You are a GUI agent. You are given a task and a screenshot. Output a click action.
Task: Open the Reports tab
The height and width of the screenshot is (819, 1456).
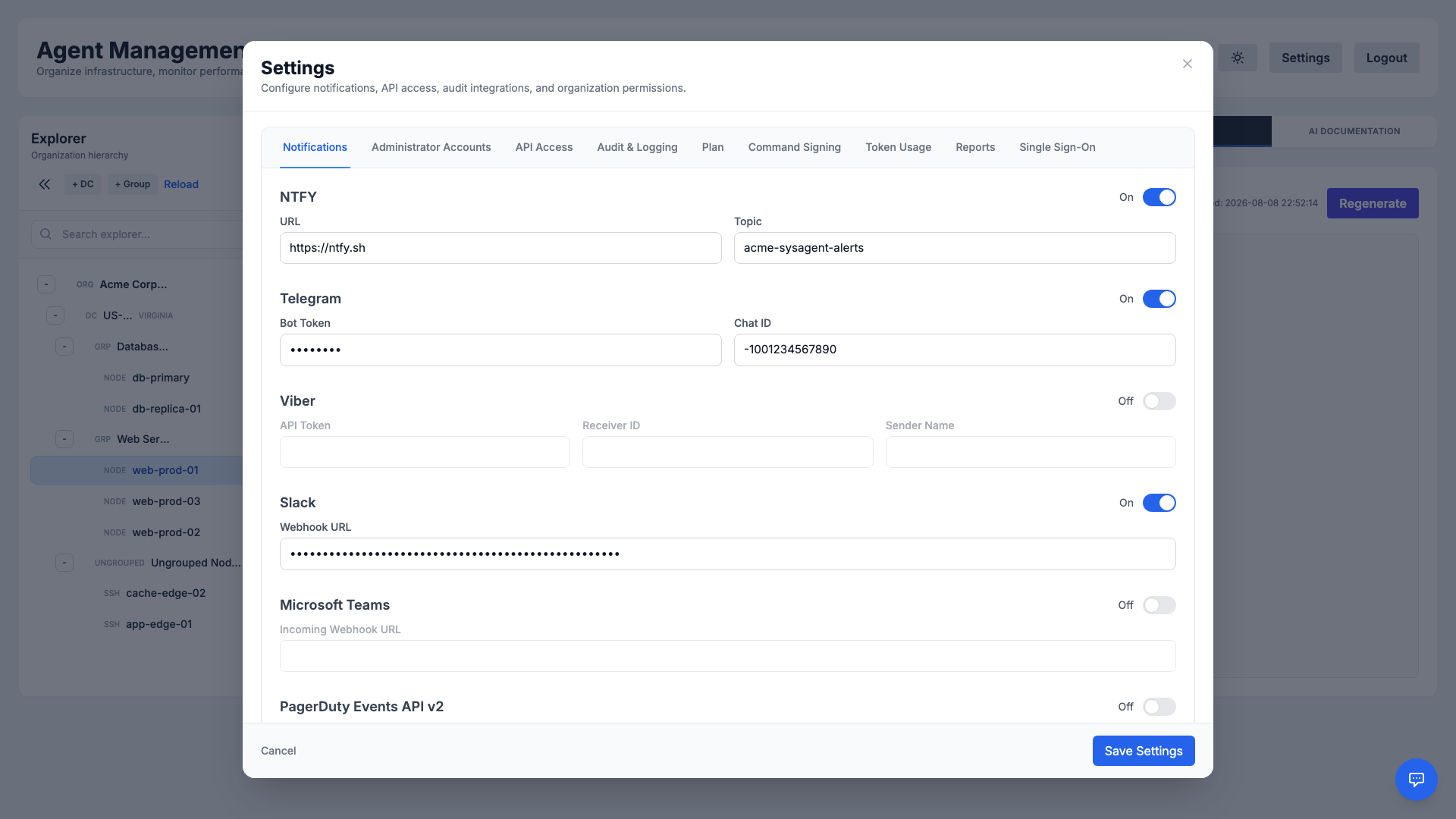click(975, 147)
